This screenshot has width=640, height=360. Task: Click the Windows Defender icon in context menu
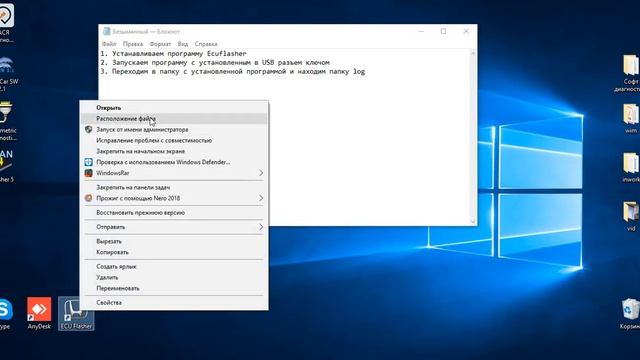pos(88,162)
